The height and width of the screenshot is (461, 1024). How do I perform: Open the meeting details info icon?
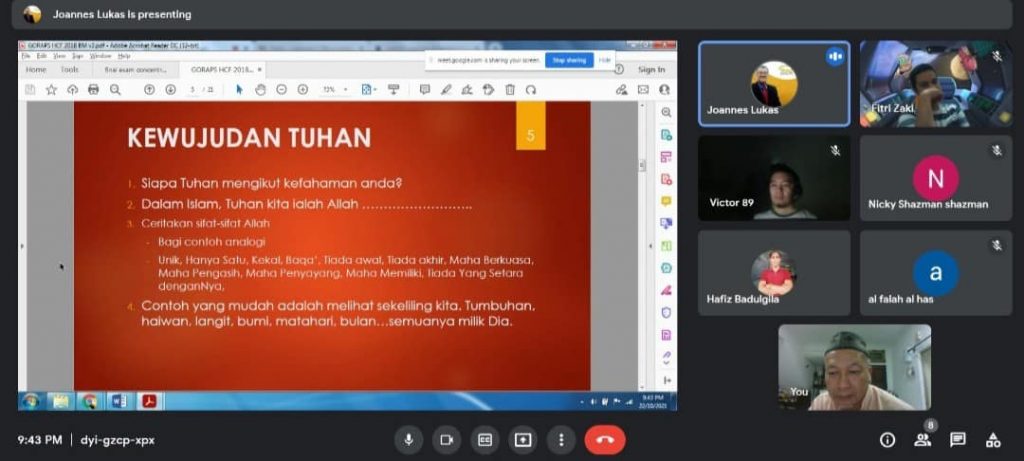click(887, 440)
